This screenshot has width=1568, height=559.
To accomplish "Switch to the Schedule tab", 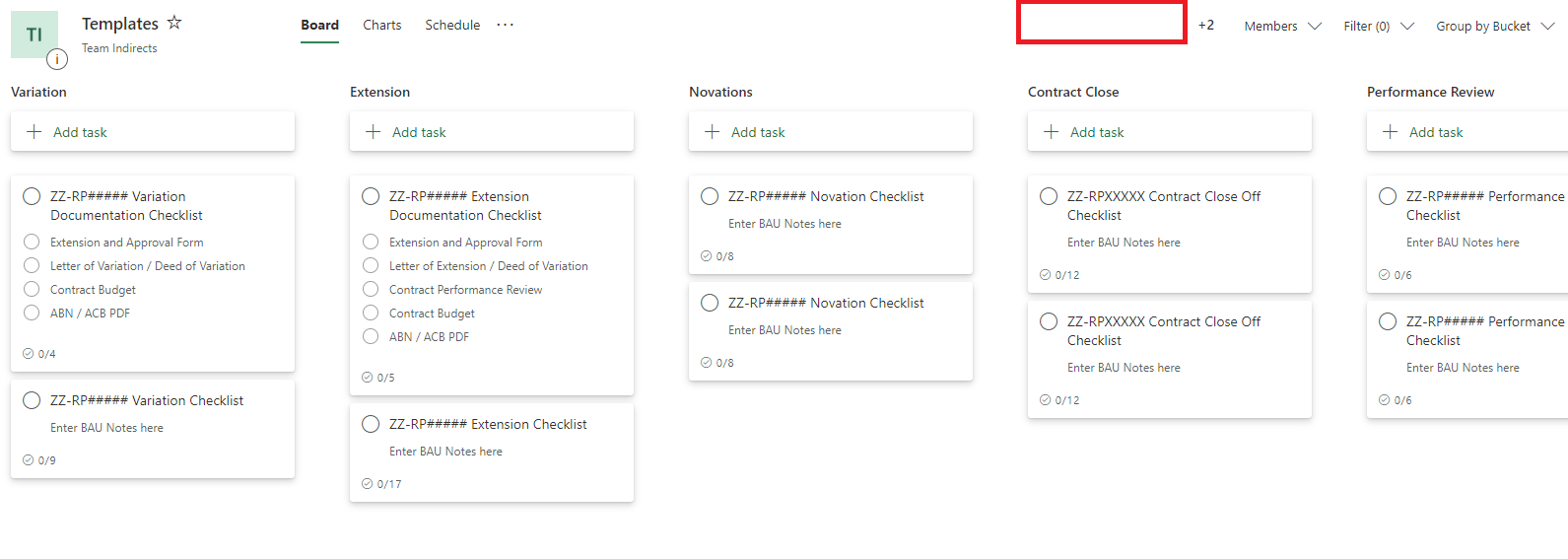I will [x=452, y=26].
